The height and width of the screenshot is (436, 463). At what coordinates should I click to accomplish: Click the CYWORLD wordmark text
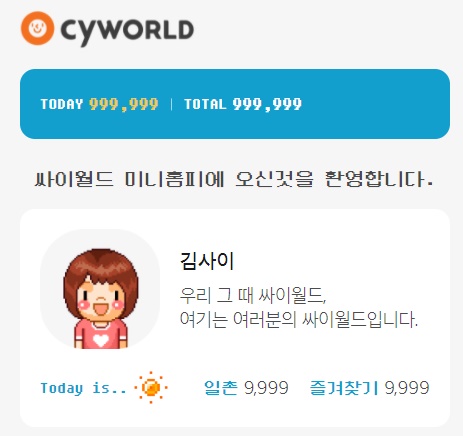(x=127, y=31)
